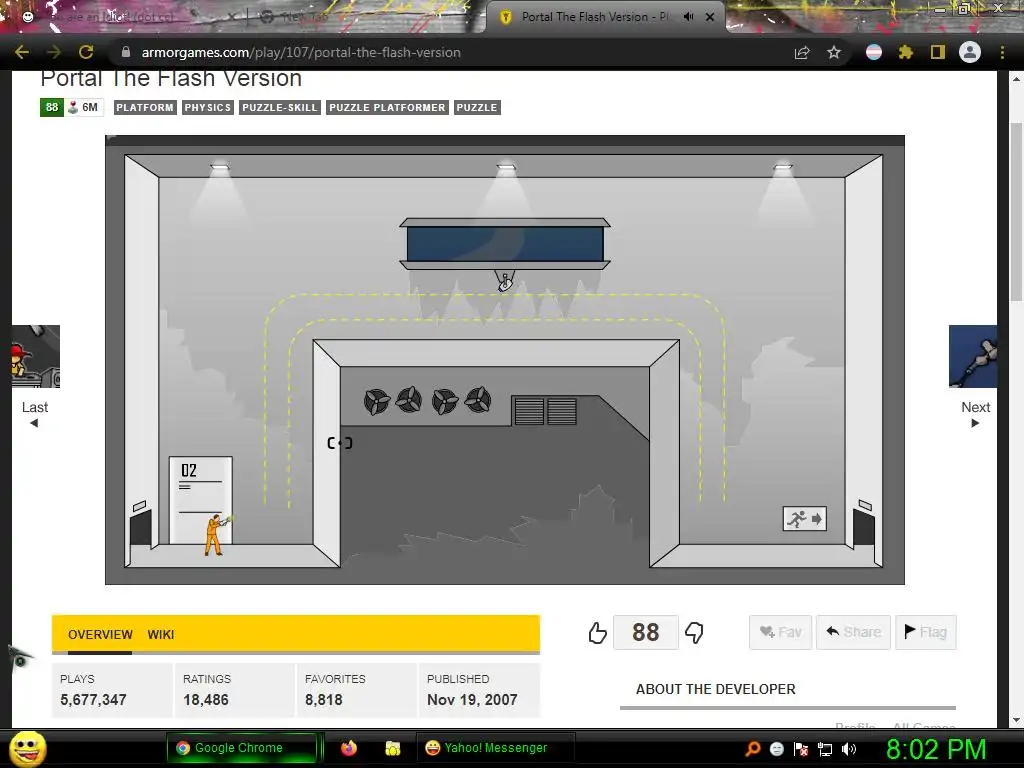Click the tray magnifier search icon
The image size is (1024, 768).
[x=753, y=749]
